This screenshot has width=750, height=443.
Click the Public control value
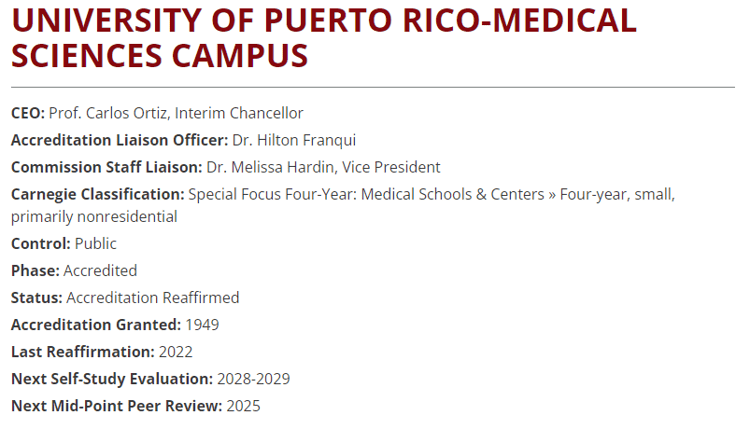tap(96, 244)
